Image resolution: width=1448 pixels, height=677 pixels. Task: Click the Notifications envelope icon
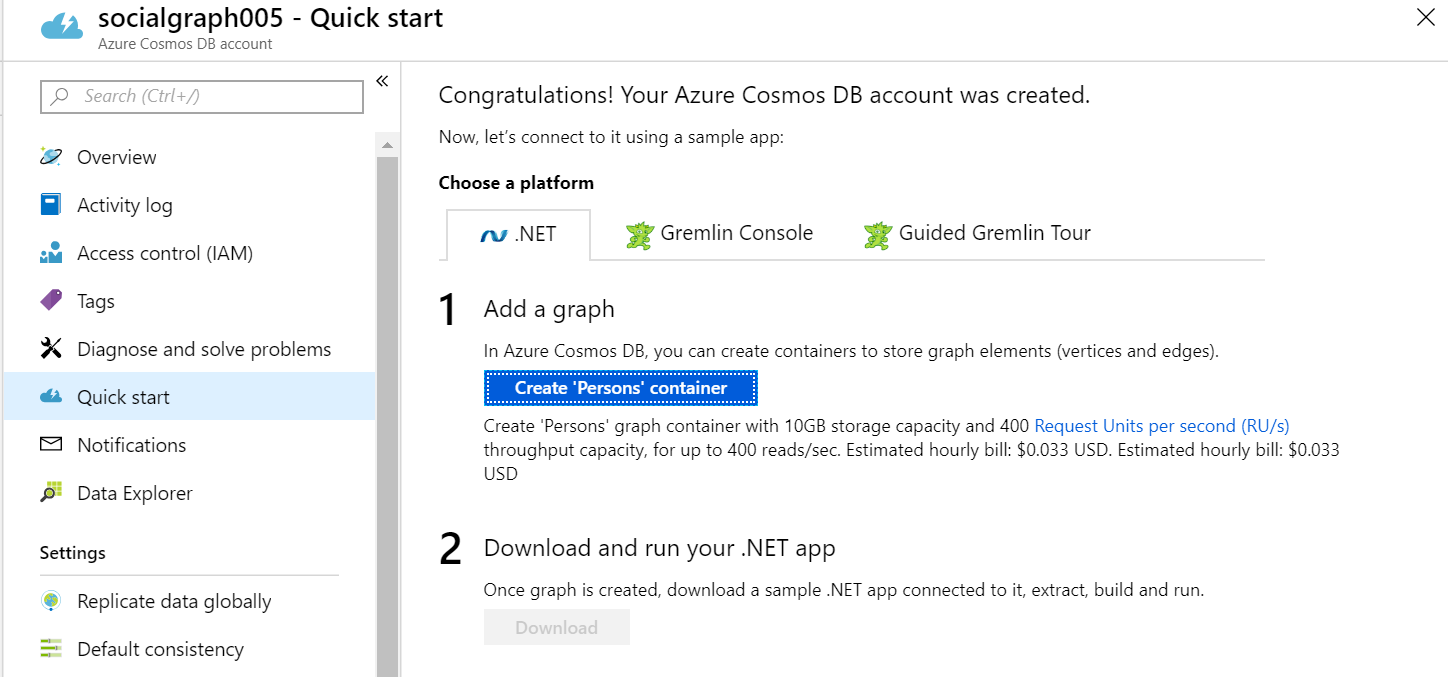tap(51, 445)
